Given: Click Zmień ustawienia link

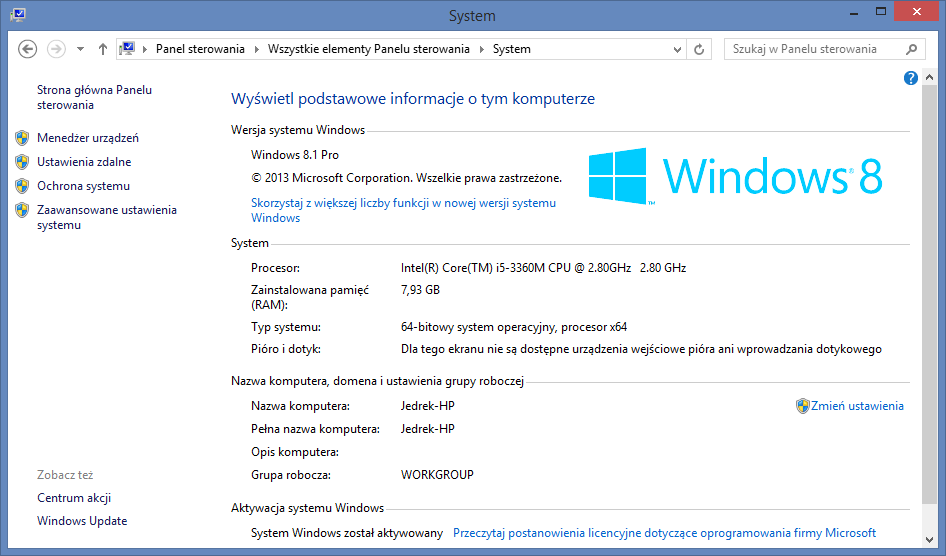Looking at the screenshot, I should coord(857,406).
